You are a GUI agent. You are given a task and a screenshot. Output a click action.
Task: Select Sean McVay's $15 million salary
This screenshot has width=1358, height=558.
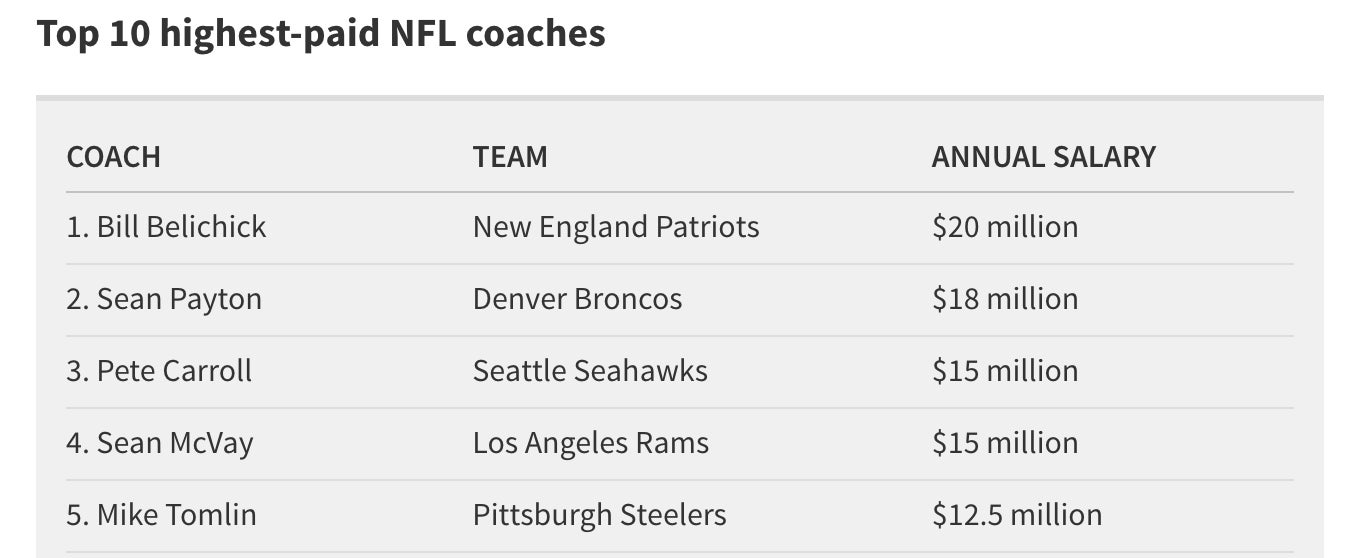1005,443
